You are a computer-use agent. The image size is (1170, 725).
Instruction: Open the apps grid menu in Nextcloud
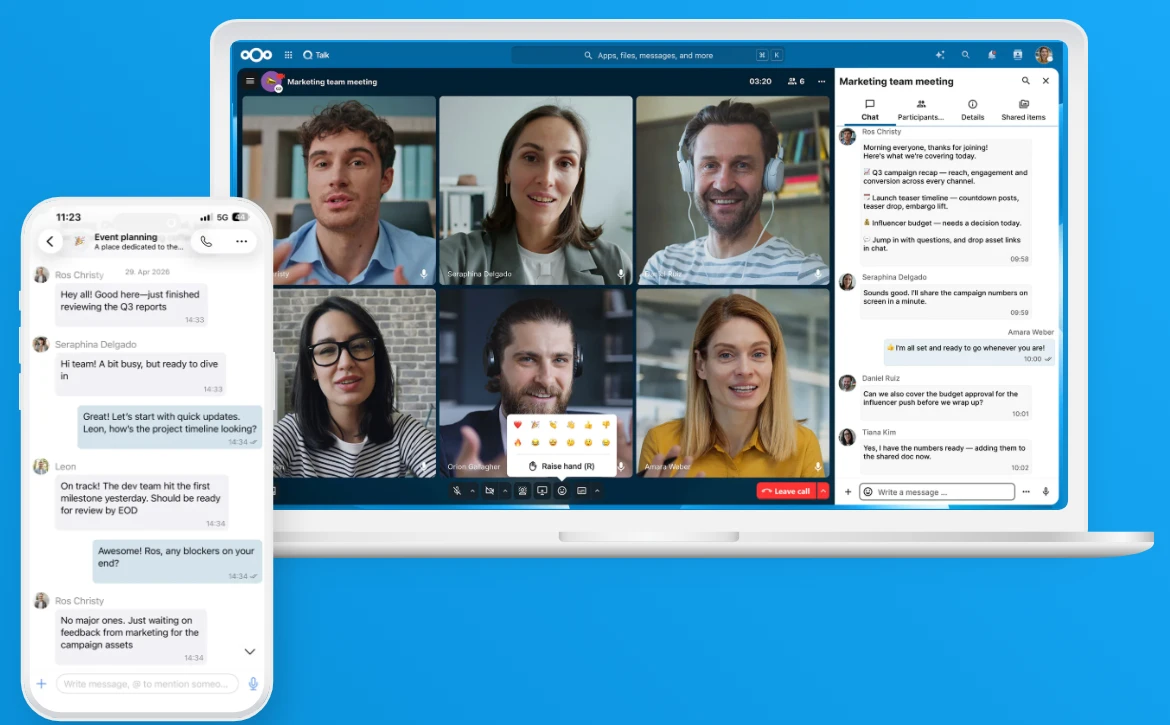pos(288,55)
